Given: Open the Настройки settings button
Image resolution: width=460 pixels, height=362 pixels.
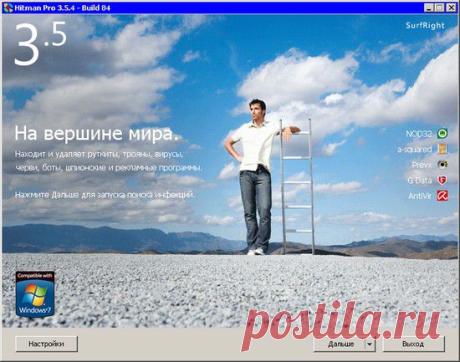Looking at the screenshot, I should coord(46,344).
